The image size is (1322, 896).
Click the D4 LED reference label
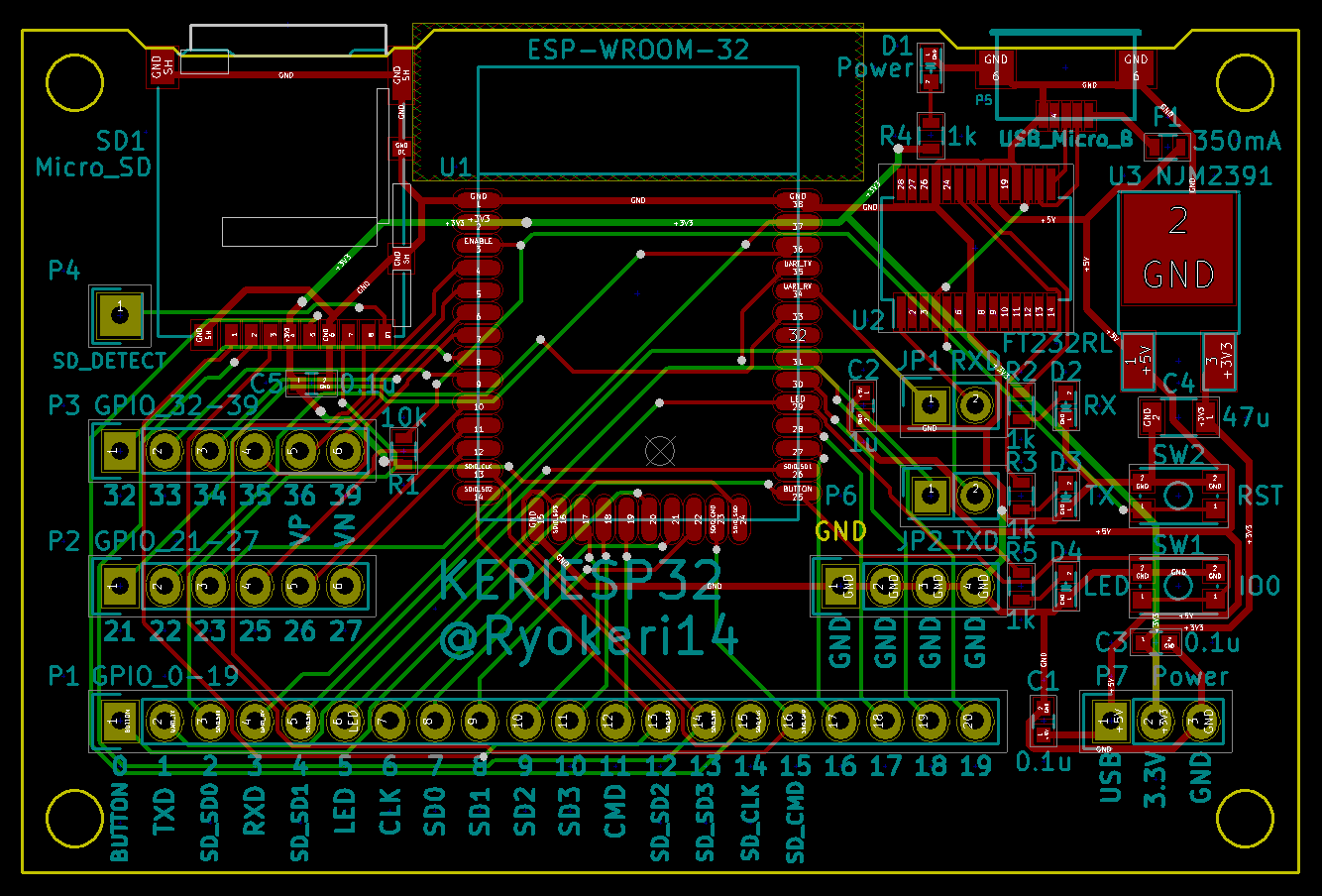(1066, 550)
